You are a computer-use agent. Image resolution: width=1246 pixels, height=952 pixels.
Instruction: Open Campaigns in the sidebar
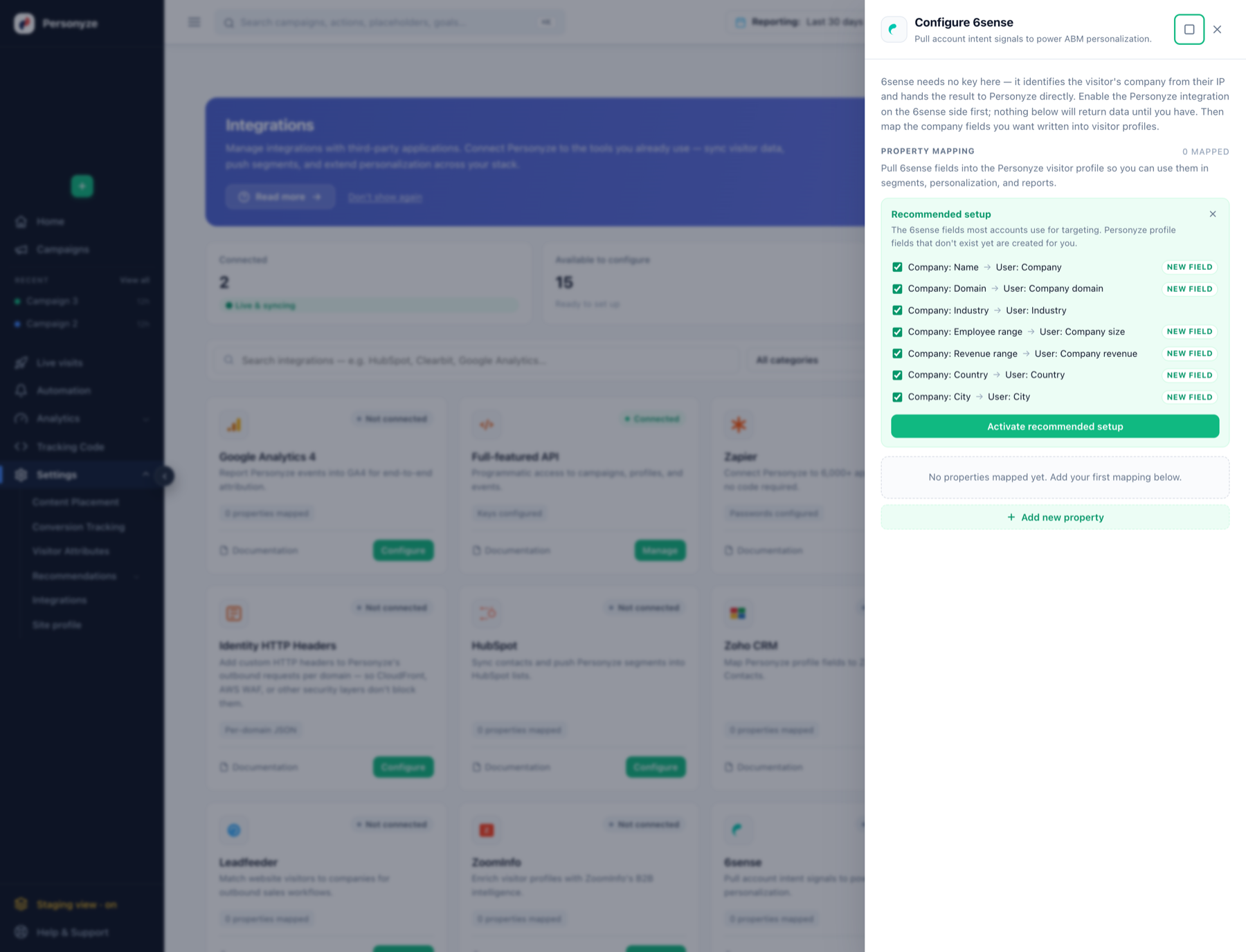pos(63,249)
